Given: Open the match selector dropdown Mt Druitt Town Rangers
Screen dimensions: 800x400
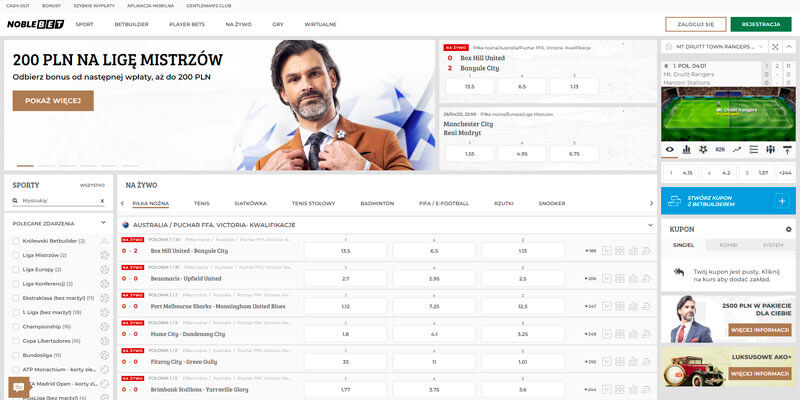Looking at the screenshot, I should (x=714, y=46).
